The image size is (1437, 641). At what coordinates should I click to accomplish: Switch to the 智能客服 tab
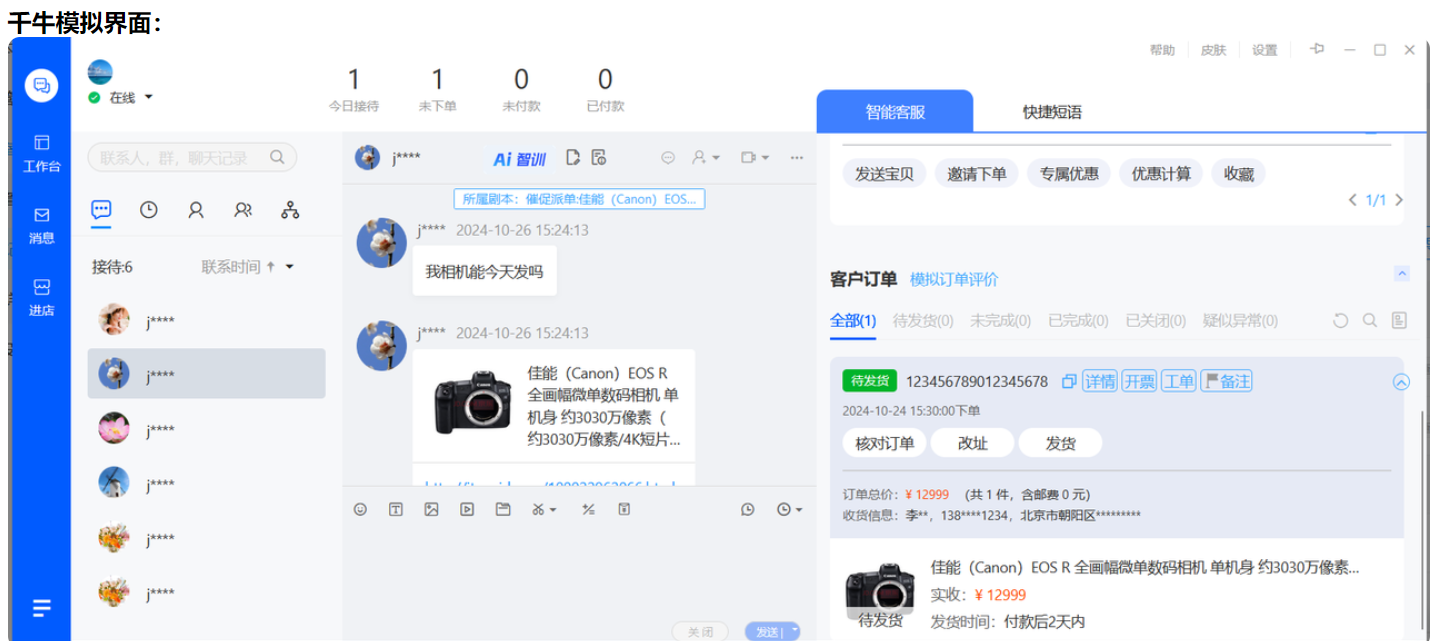point(895,112)
